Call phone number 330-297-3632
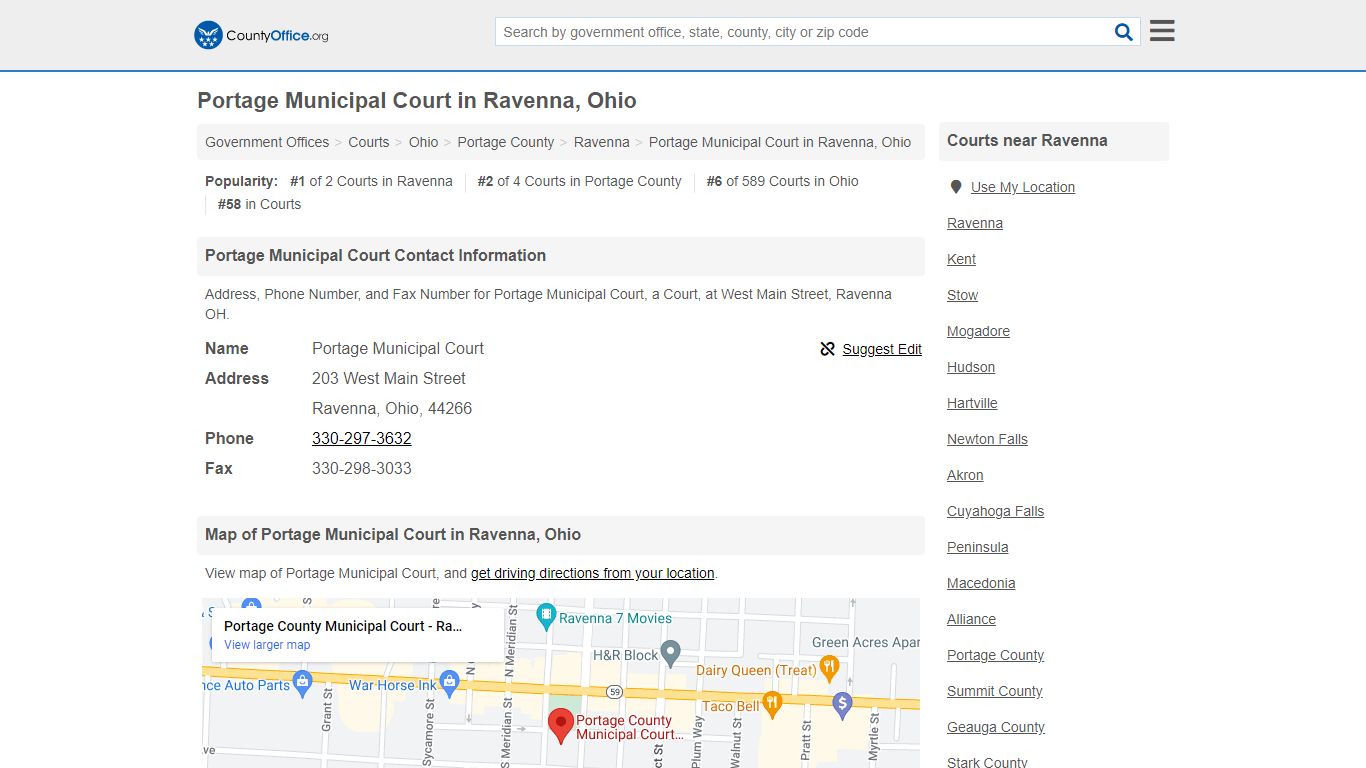The image size is (1366, 768). tap(362, 438)
